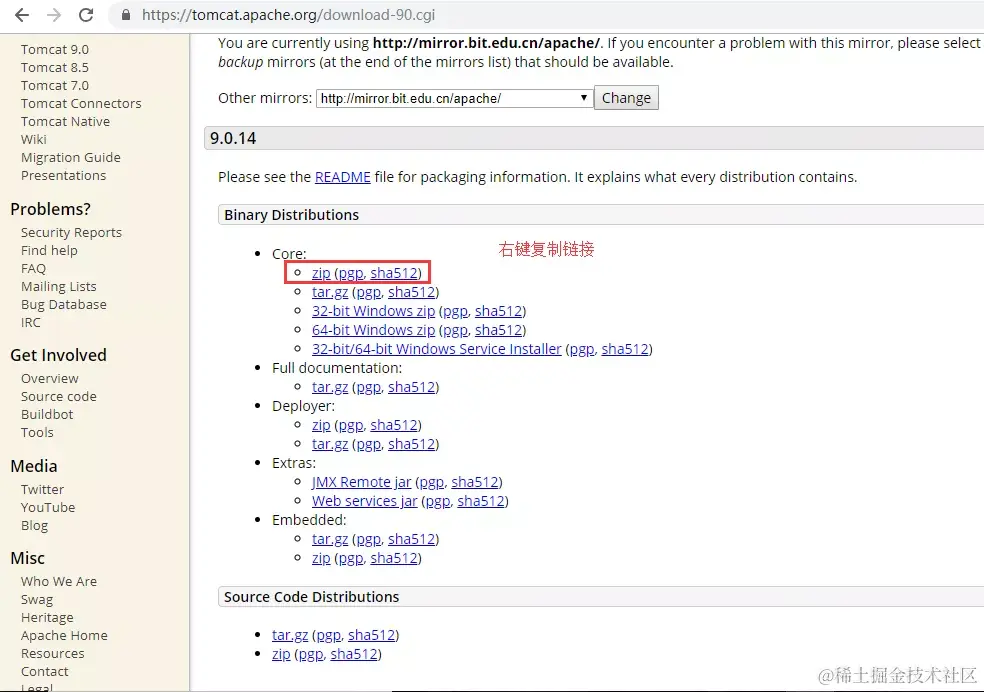Image resolution: width=984 pixels, height=692 pixels.
Task: Open Tools sidebar link
Action: tap(37, 433)
